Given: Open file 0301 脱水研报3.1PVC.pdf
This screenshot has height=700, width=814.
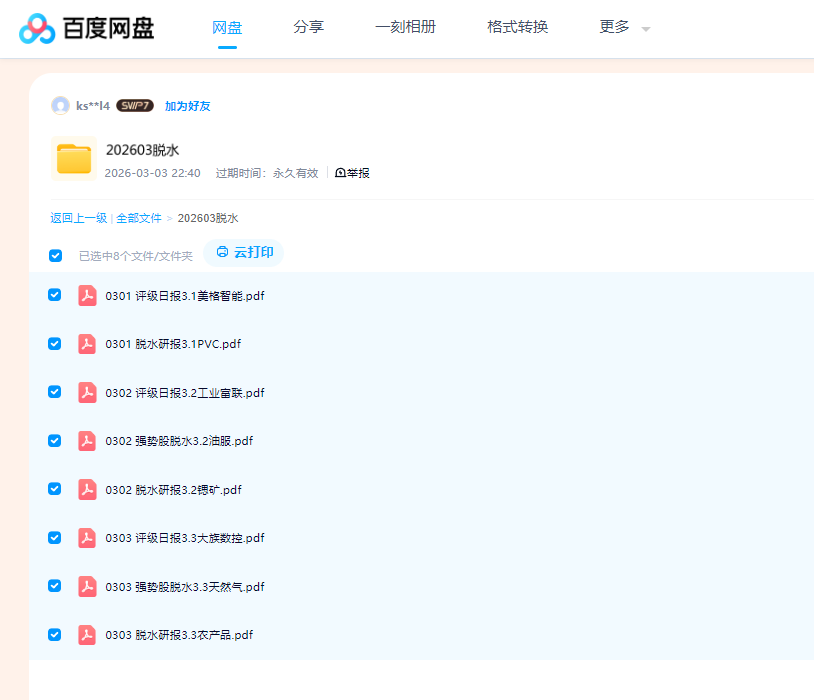Looking at the screenshot, I should coord(173,344).
